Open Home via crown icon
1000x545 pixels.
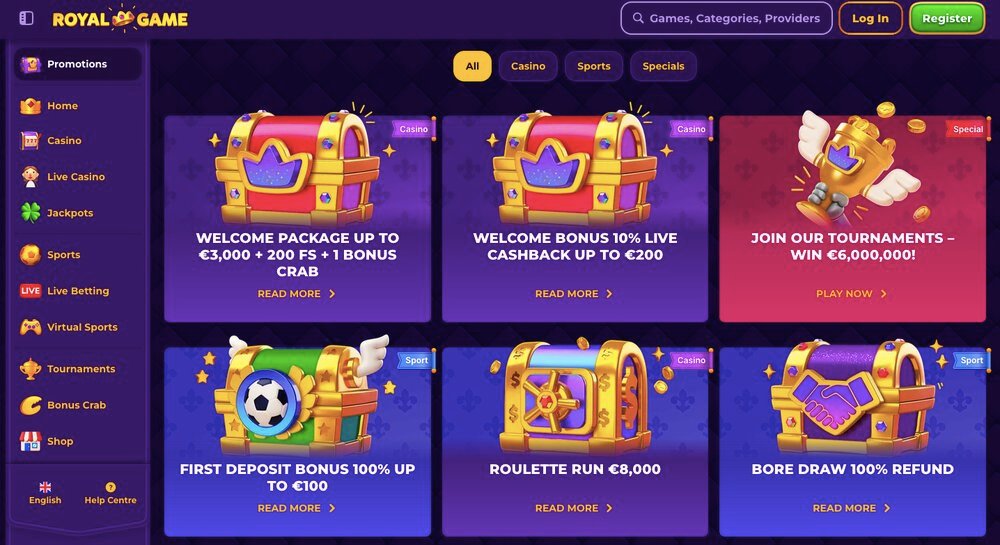(30, 106)
